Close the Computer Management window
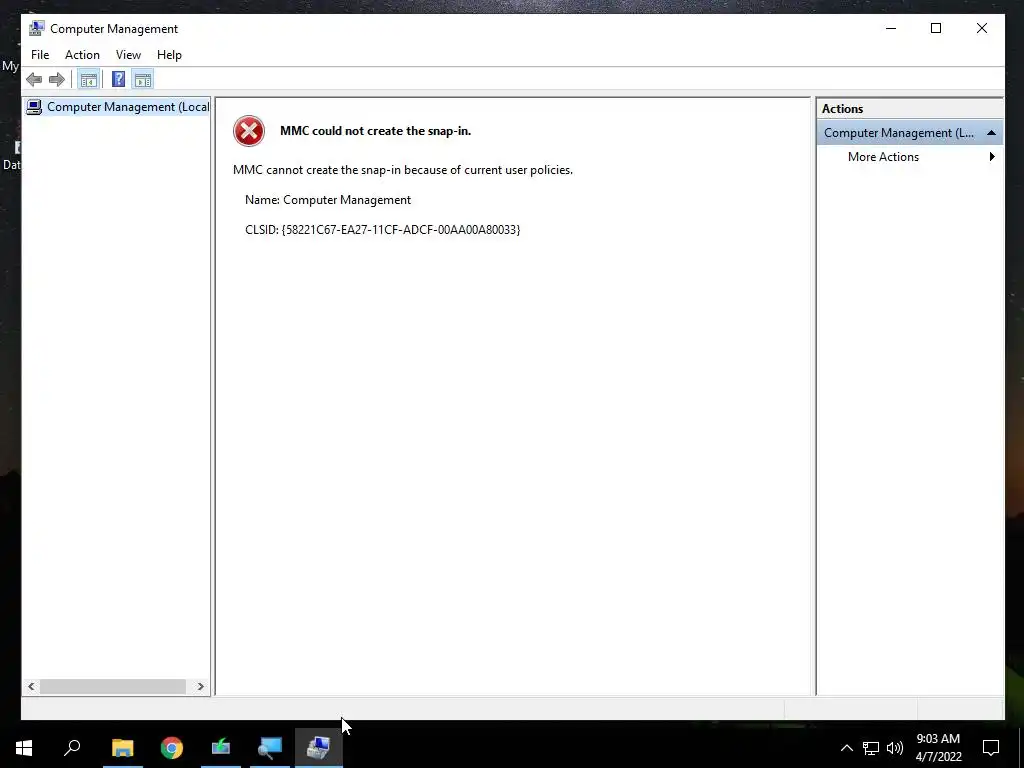The height and width of the screenshot is (768, 1024). pos(982,28)
